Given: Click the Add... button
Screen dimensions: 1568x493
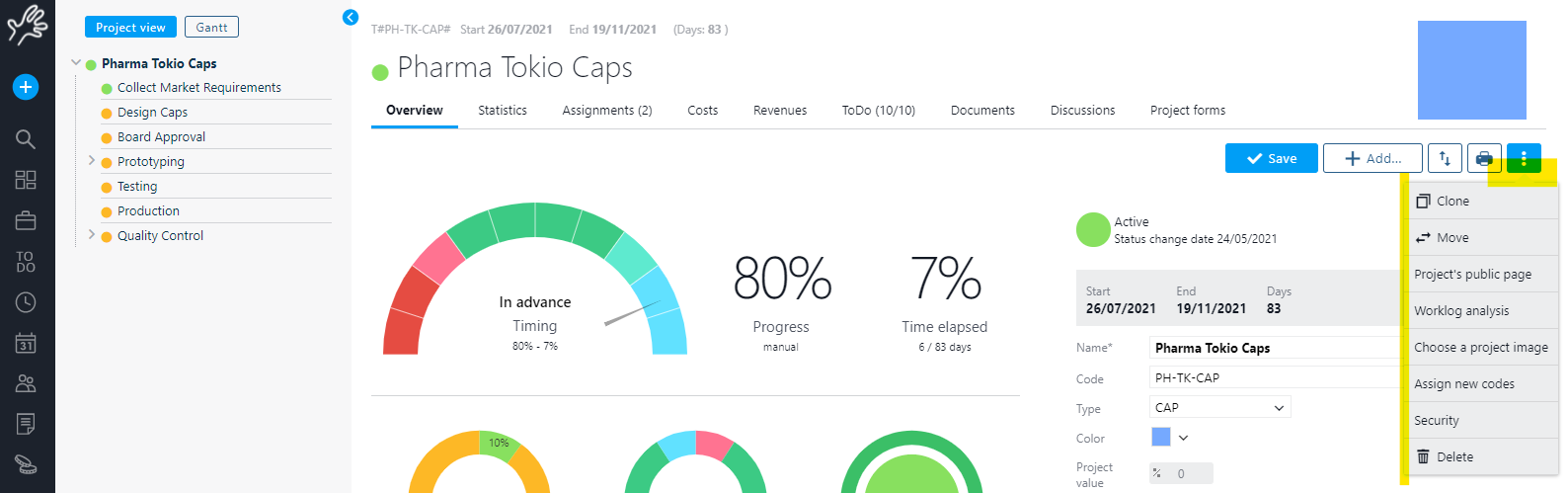Looking at the screenshot, I should (1372, 158).
